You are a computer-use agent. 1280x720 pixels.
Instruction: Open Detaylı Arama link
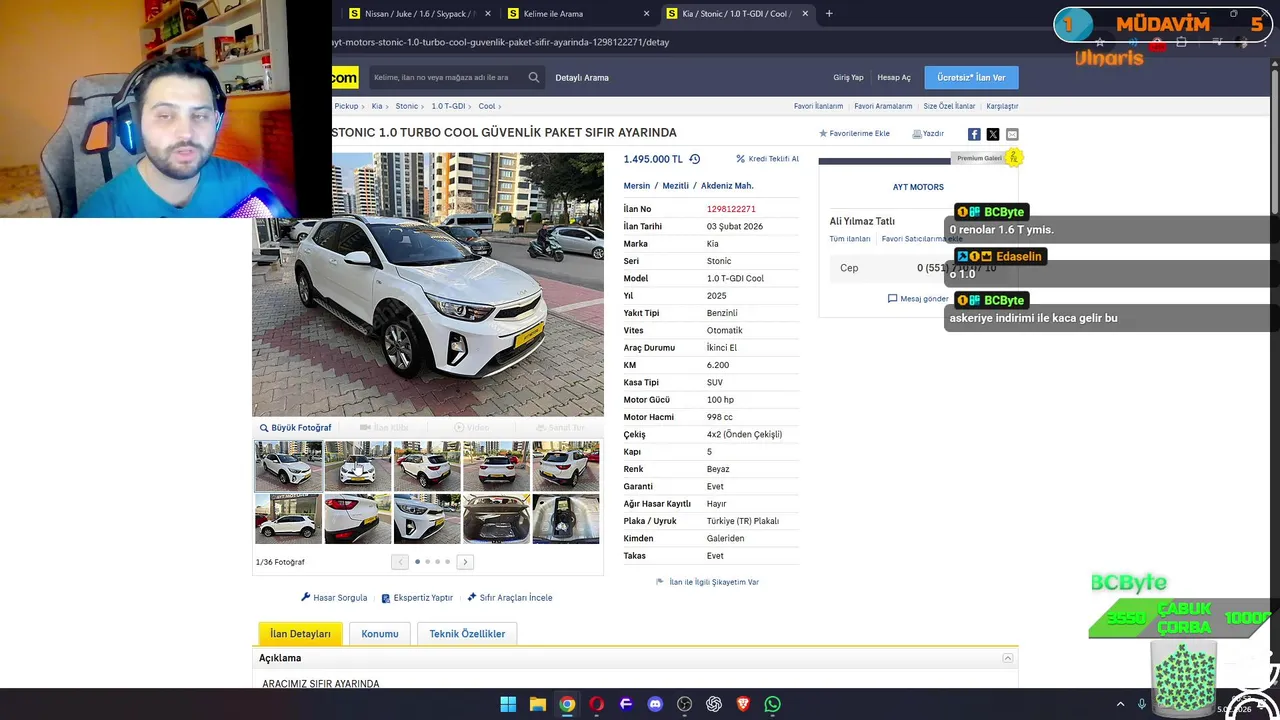(582, 77)
